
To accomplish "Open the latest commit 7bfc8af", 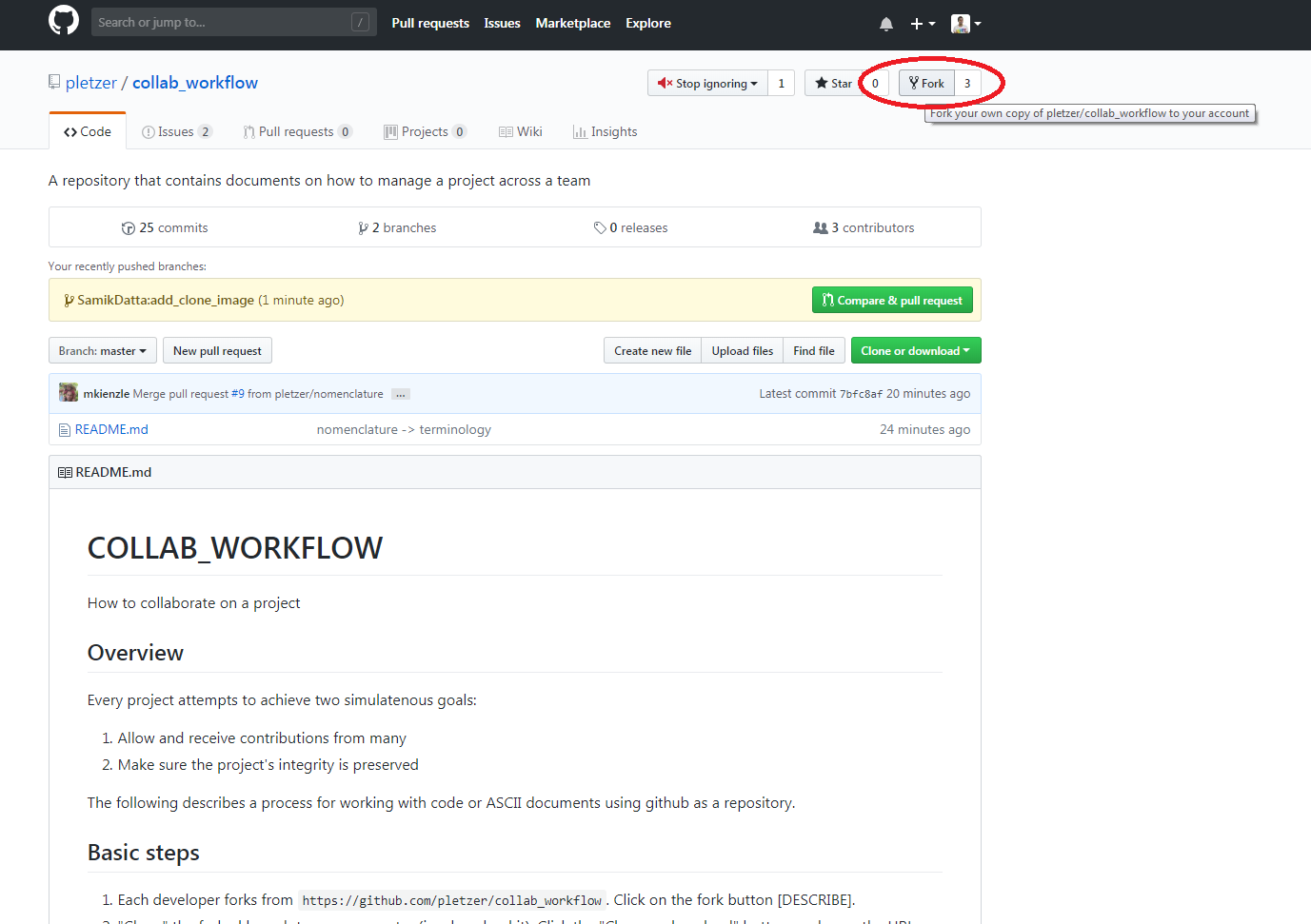I will 861,394.
